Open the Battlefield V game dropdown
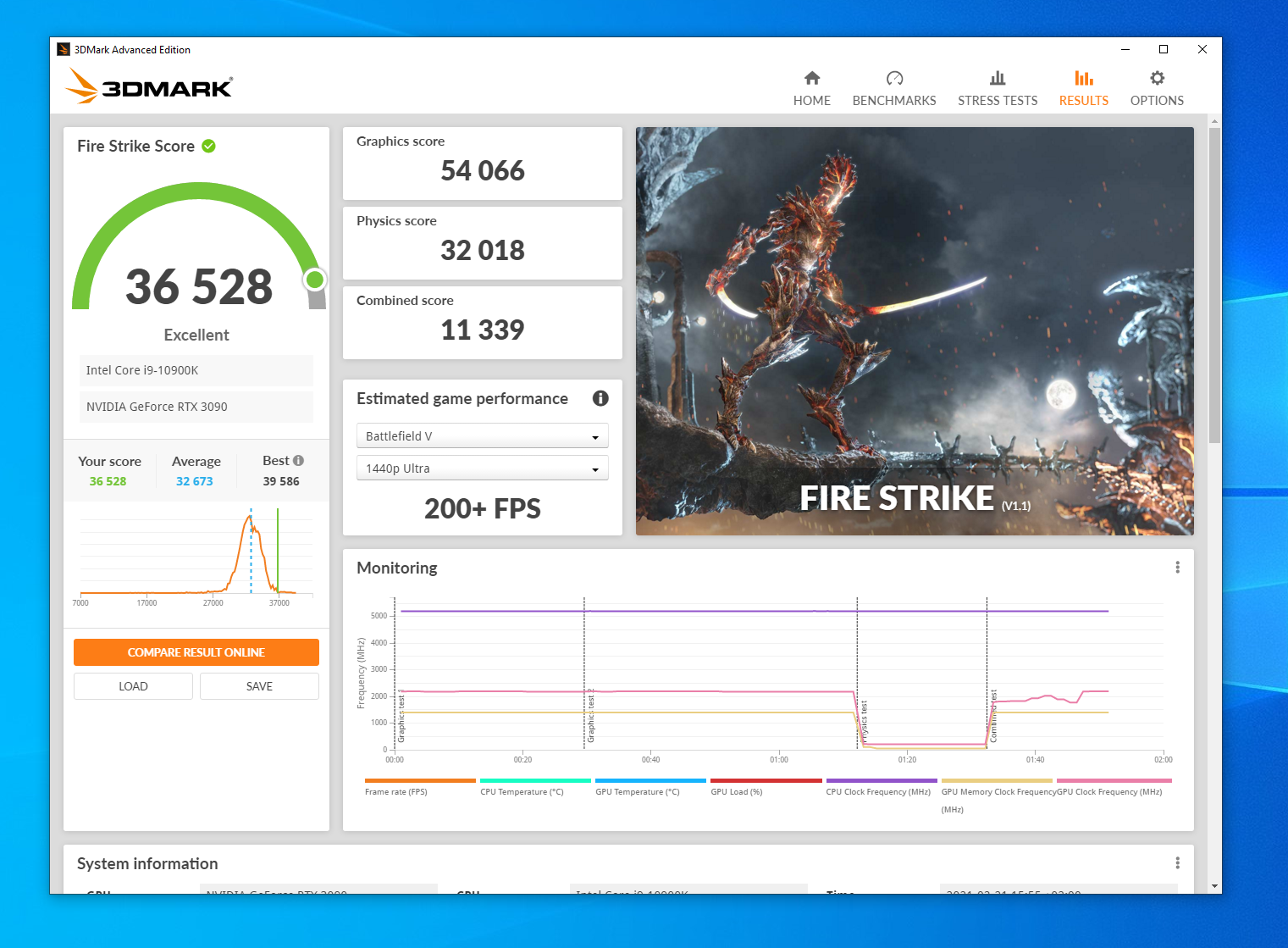This screenshot has height=948, width=1288. click(x=483, y=435)
